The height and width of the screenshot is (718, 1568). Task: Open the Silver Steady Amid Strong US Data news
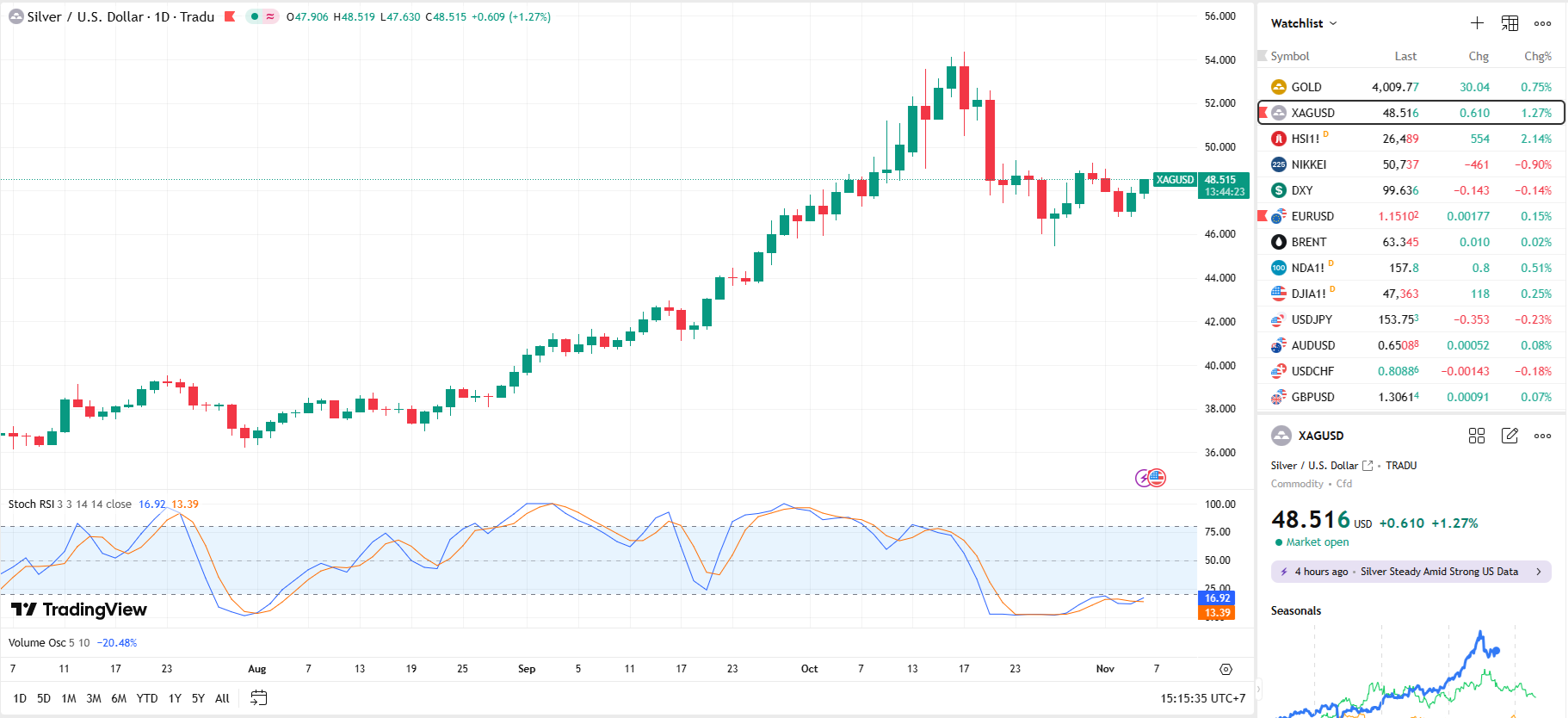pos(1411,572)
